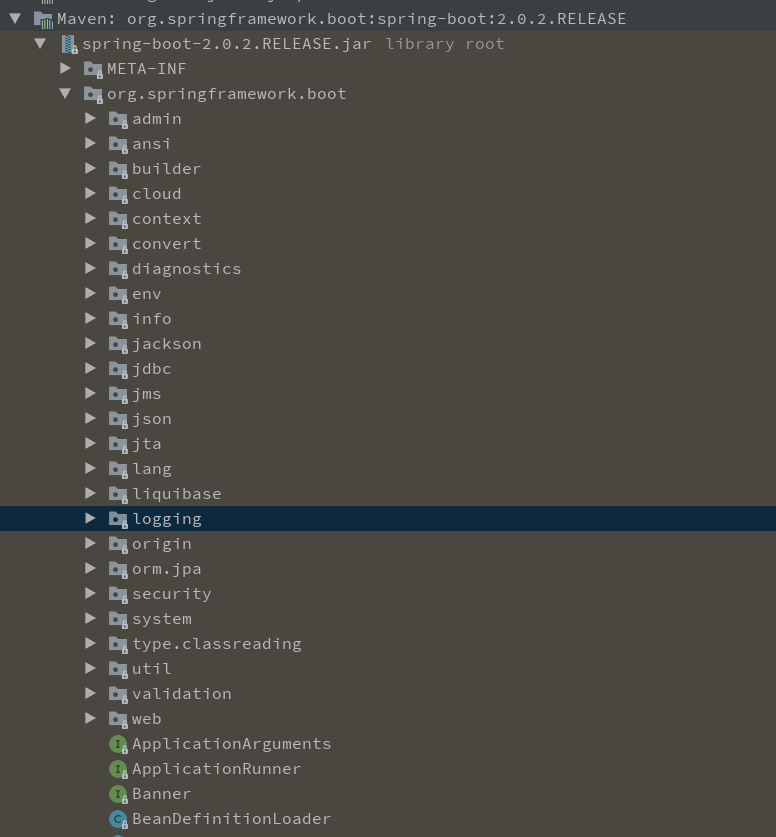This screenshot has height=837, width=776.
Task: Click the class icon beside BeanDefinitionLoader
Action: (118, 818)
